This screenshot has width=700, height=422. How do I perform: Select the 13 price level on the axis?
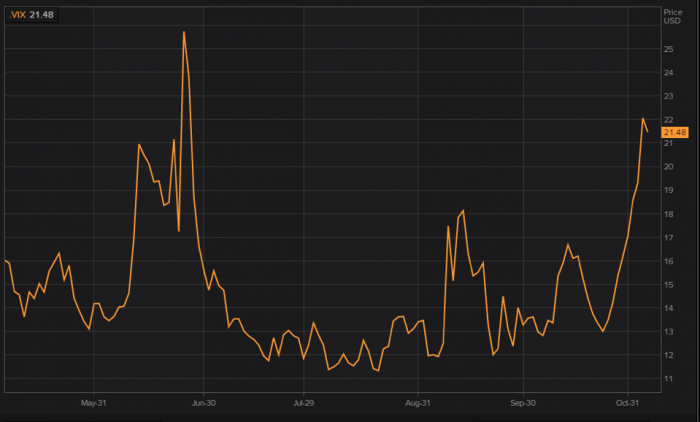point(667,332)
